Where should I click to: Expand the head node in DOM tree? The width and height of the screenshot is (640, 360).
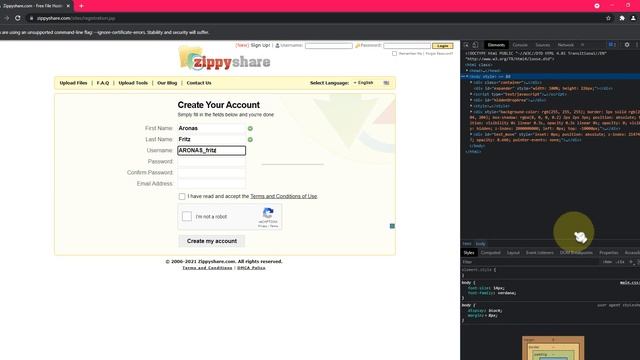pyautogui.click(x=467, y=71)
